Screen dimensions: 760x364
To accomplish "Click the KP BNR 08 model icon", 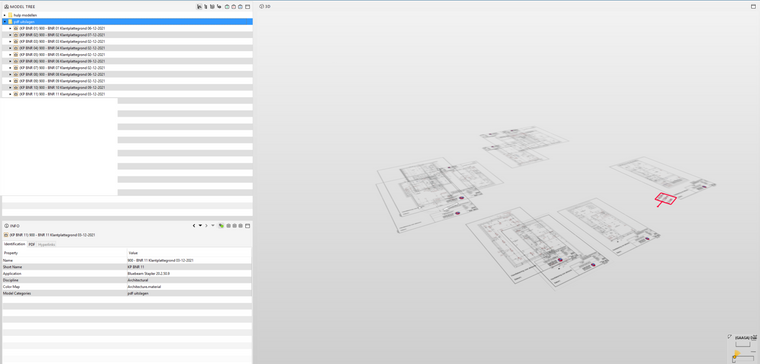I will (x=16, y=74).
